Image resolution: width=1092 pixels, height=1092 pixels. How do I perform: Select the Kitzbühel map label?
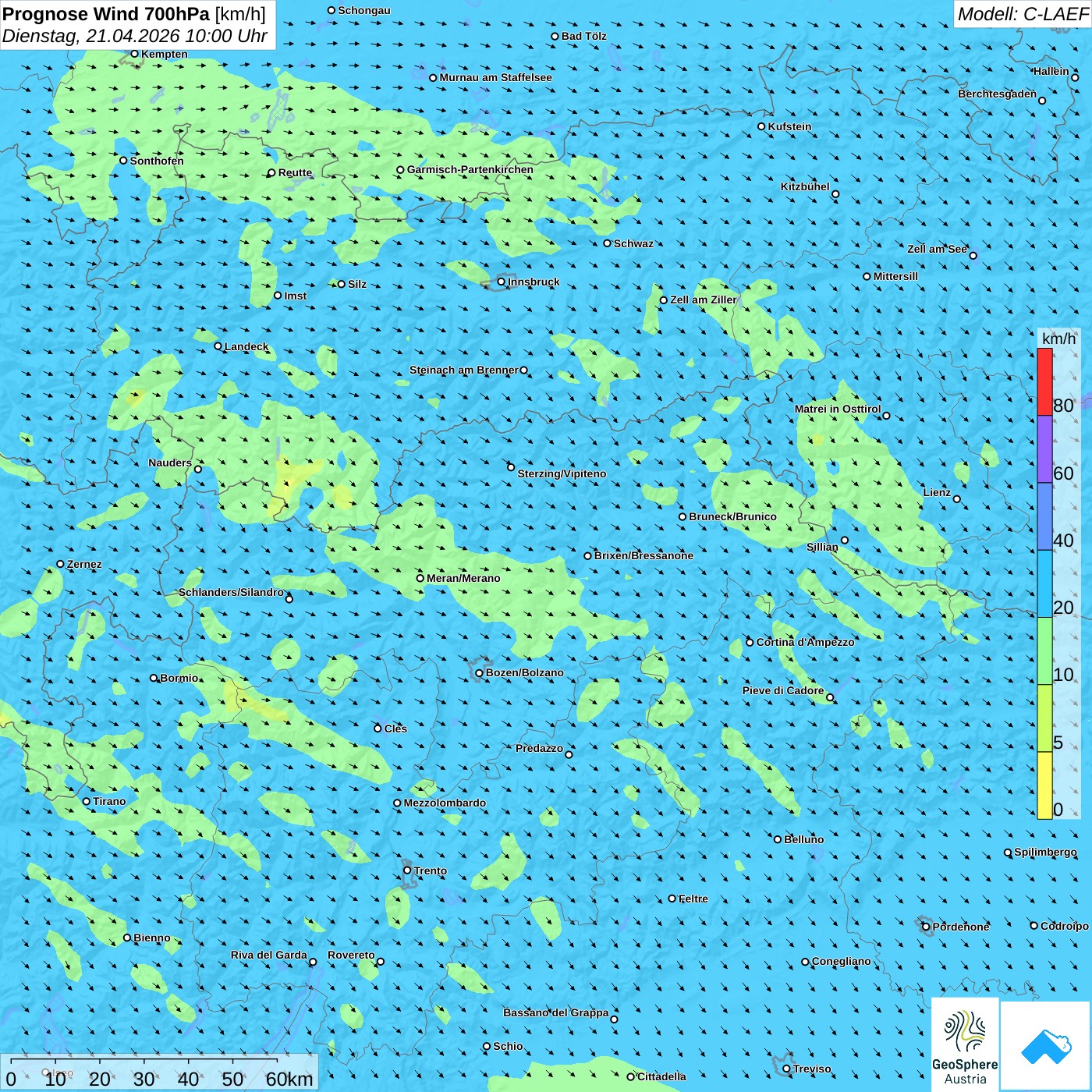pyautogui.click(x=805, y=186)
